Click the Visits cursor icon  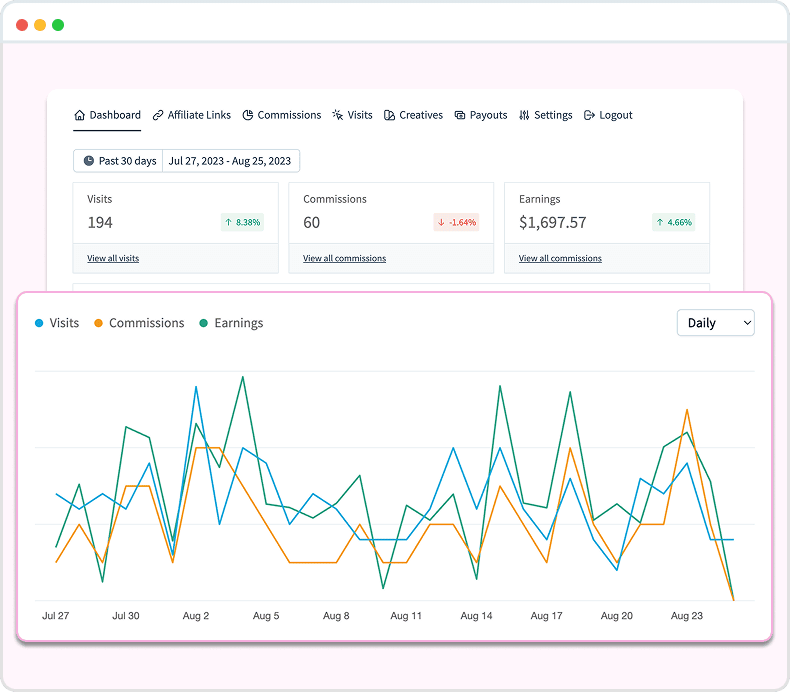338,115
